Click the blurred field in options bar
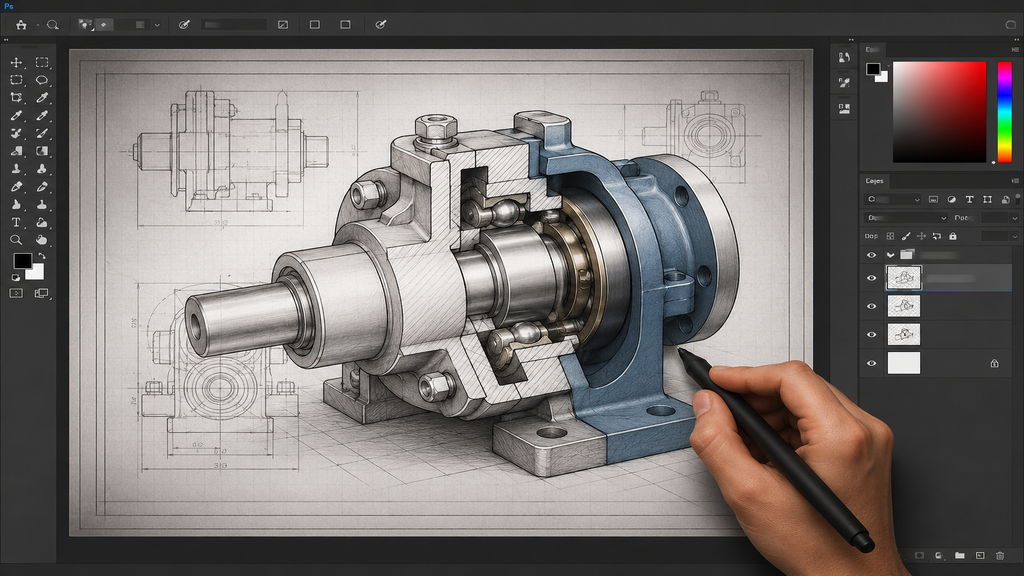The image size is (1024, 576). [234, 25]
